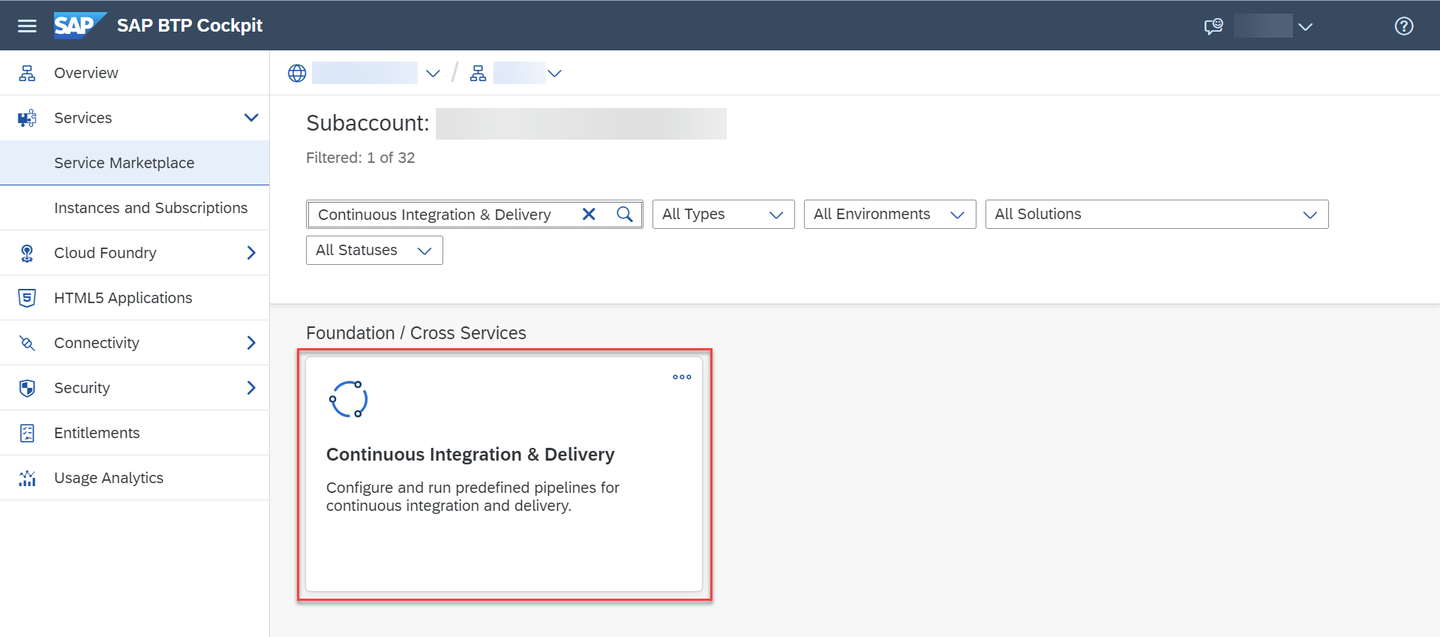Click the subaccount hierarchy icon in breadcrumb
Image resolution: width=1440 pixels, height=637 pixels.
(478, 73)
